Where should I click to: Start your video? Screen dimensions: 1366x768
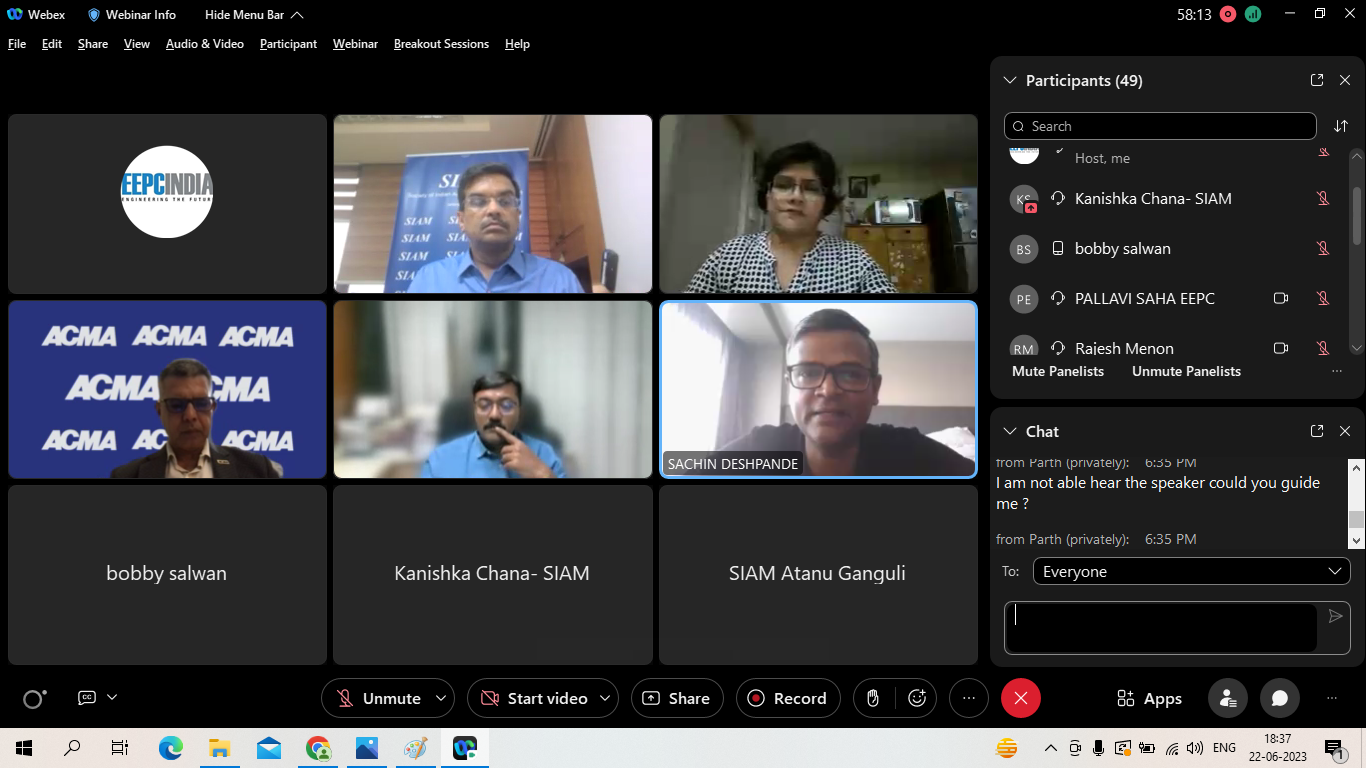[534, 698]
